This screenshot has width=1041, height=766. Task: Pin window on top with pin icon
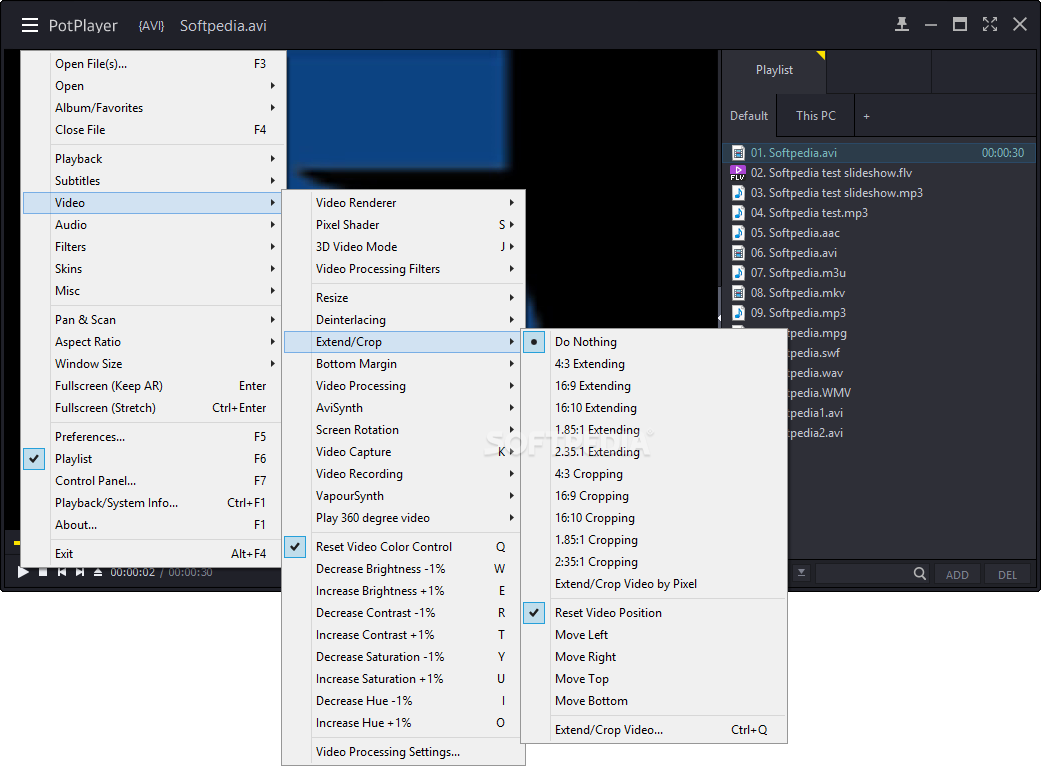[x=902, y=25]
